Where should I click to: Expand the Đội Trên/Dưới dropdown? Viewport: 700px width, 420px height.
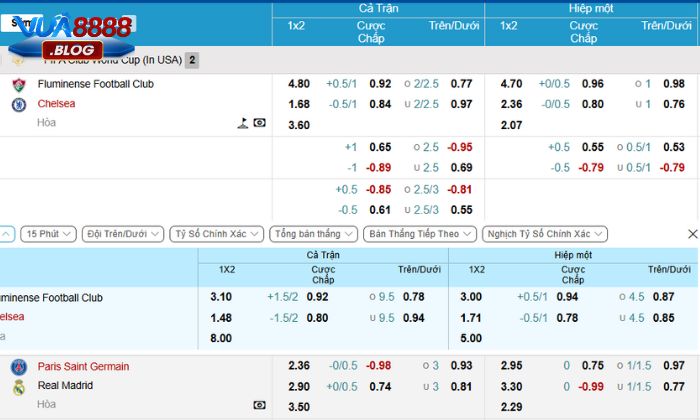click(x=123, y=234)
